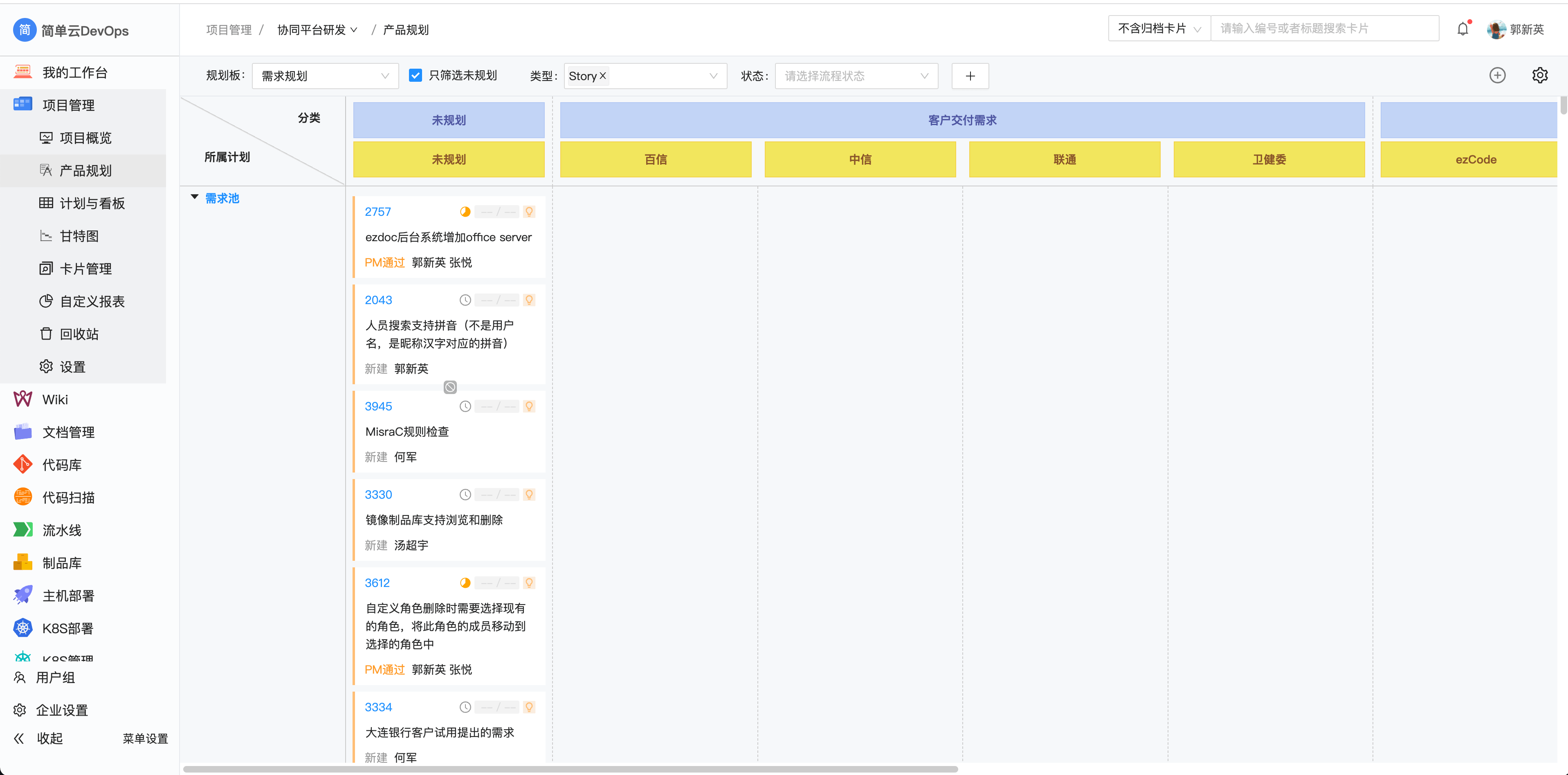Open card number 2757
The width and height of the screenshot is (1568, 775).
point(377,212)
